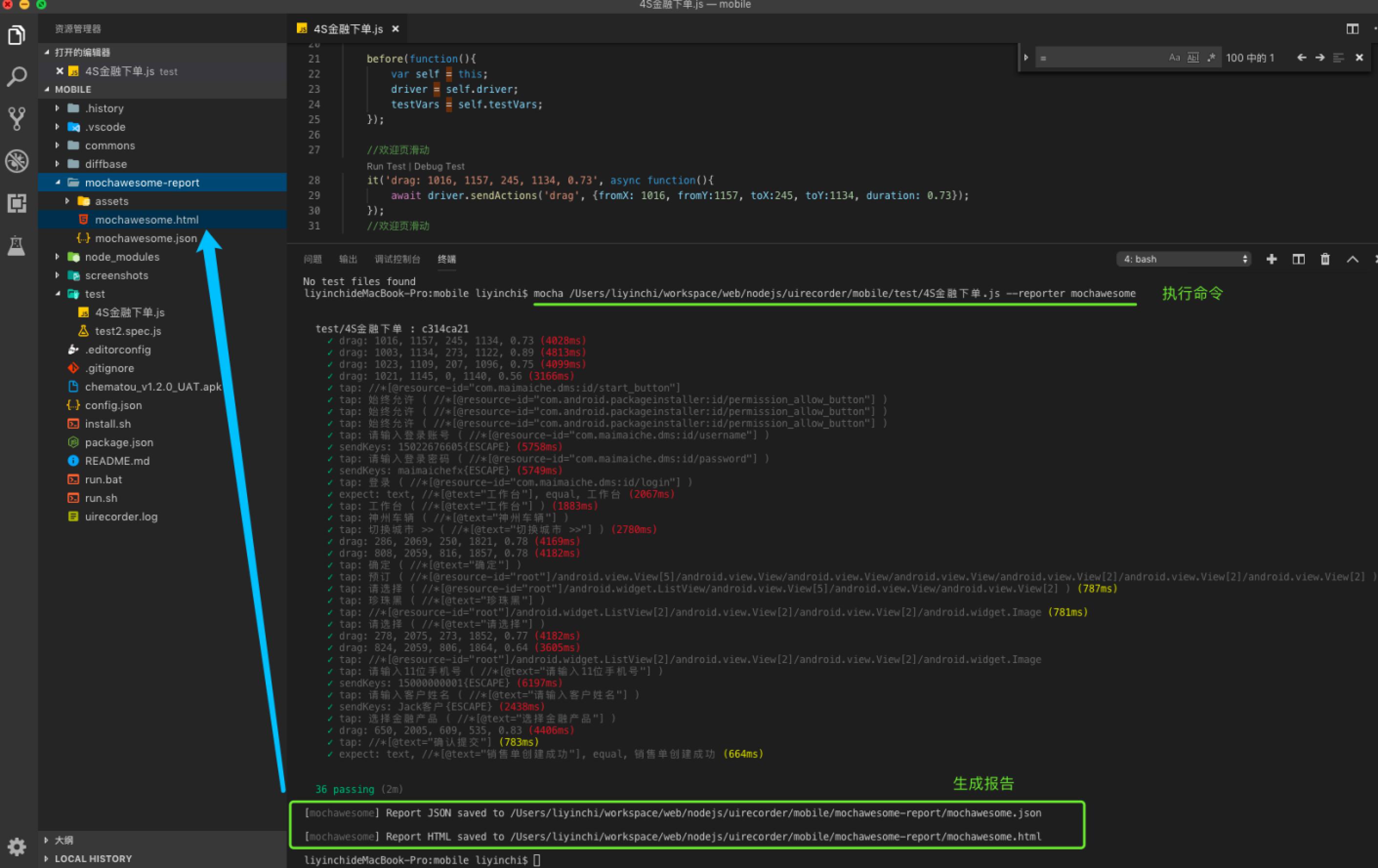This screenshot has width=1378, height=868.
Task: Open mochawesome.json in the file tree
Action: pyautogui.click(x=163, y=238)
